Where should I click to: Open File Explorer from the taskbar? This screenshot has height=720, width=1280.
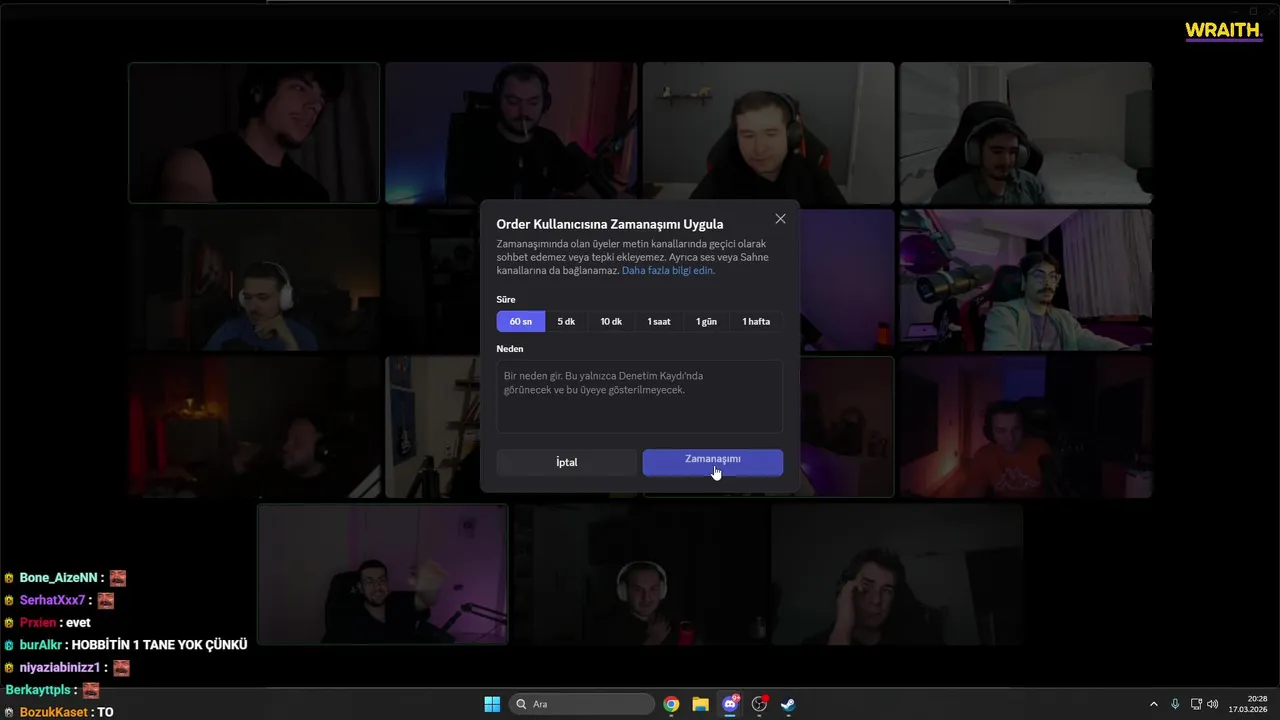point(700,704)
